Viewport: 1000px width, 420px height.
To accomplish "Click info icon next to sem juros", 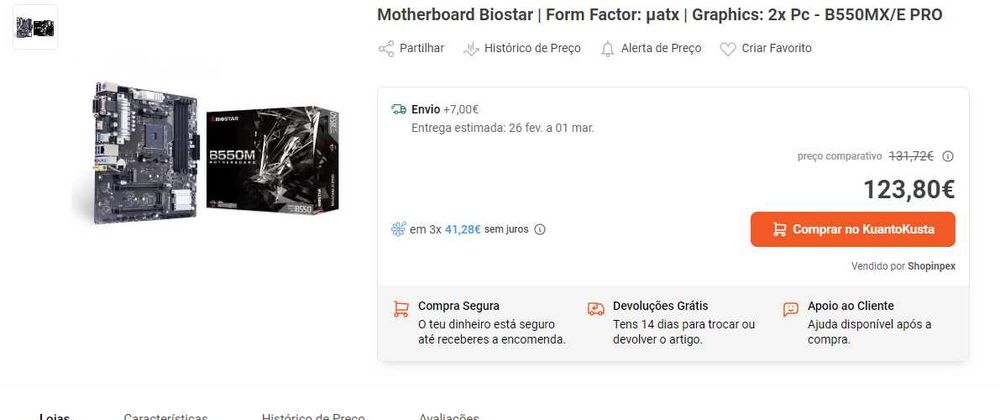I will click(540, 229).
